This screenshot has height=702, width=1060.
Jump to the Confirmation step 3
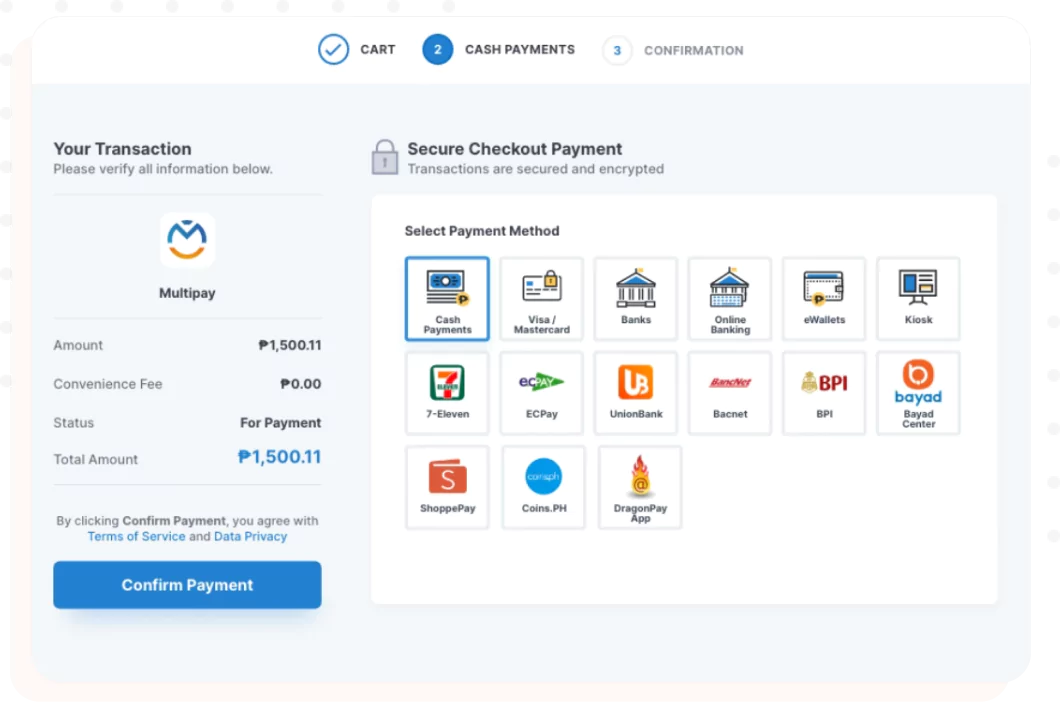coord(673,50)
